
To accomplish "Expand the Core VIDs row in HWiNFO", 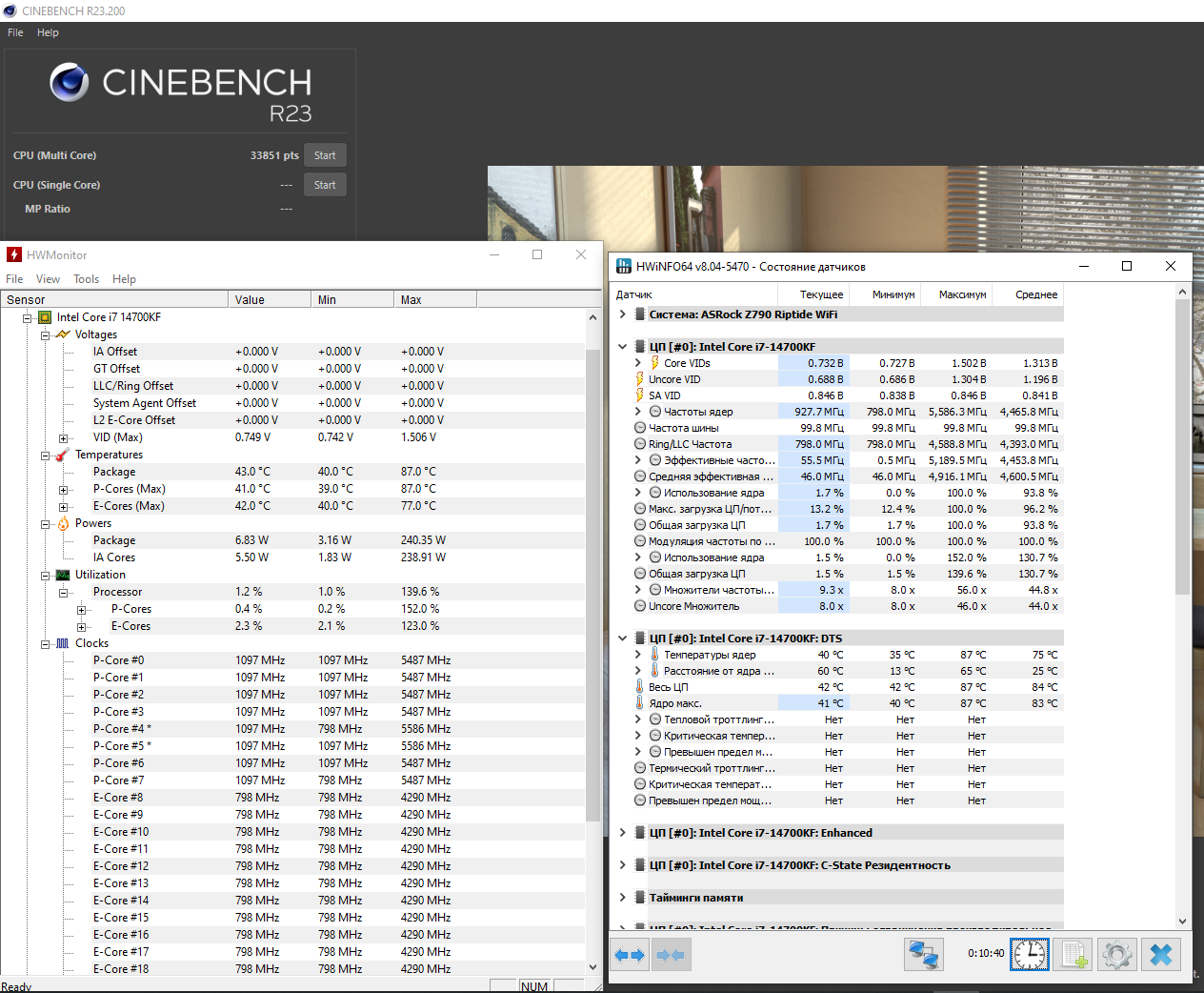I will [x=638, y=363].
